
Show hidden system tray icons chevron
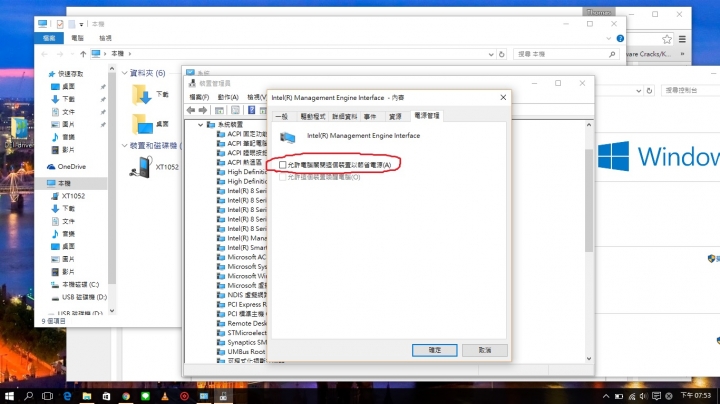tap(606, 396)
